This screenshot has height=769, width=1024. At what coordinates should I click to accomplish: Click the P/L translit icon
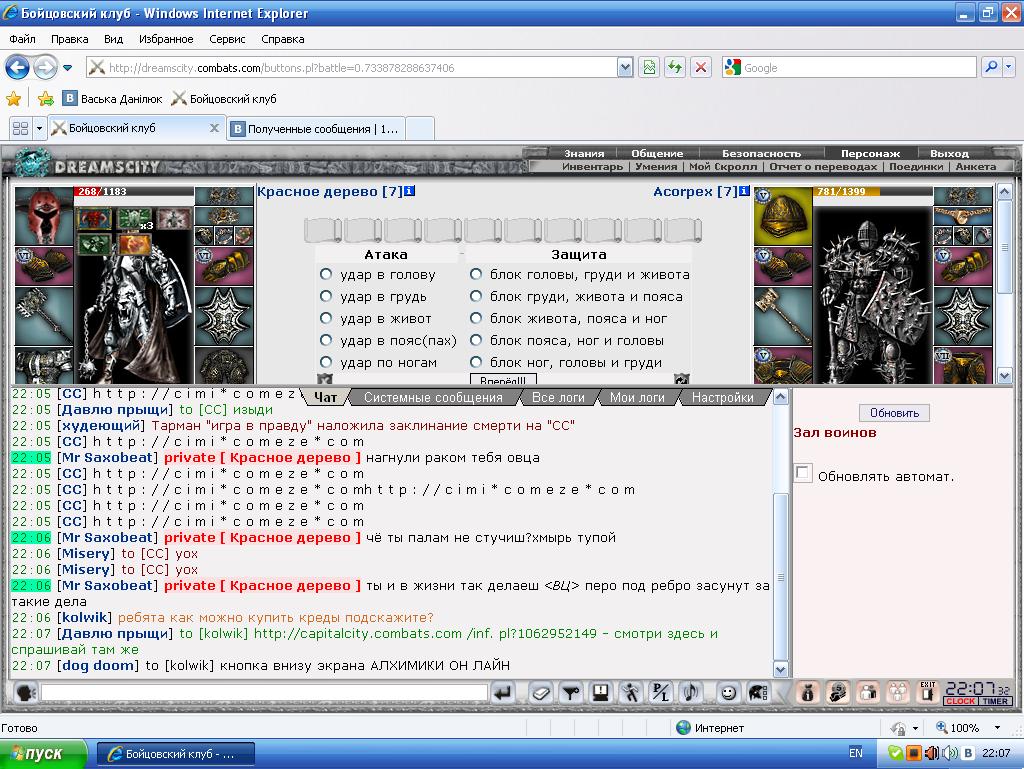point(661,692)
